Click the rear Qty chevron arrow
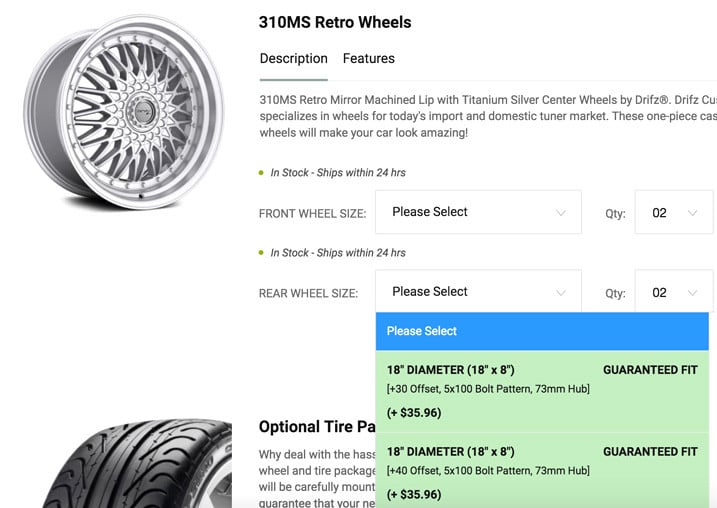This screenshot has width=717, height=508. pos(692,293)
